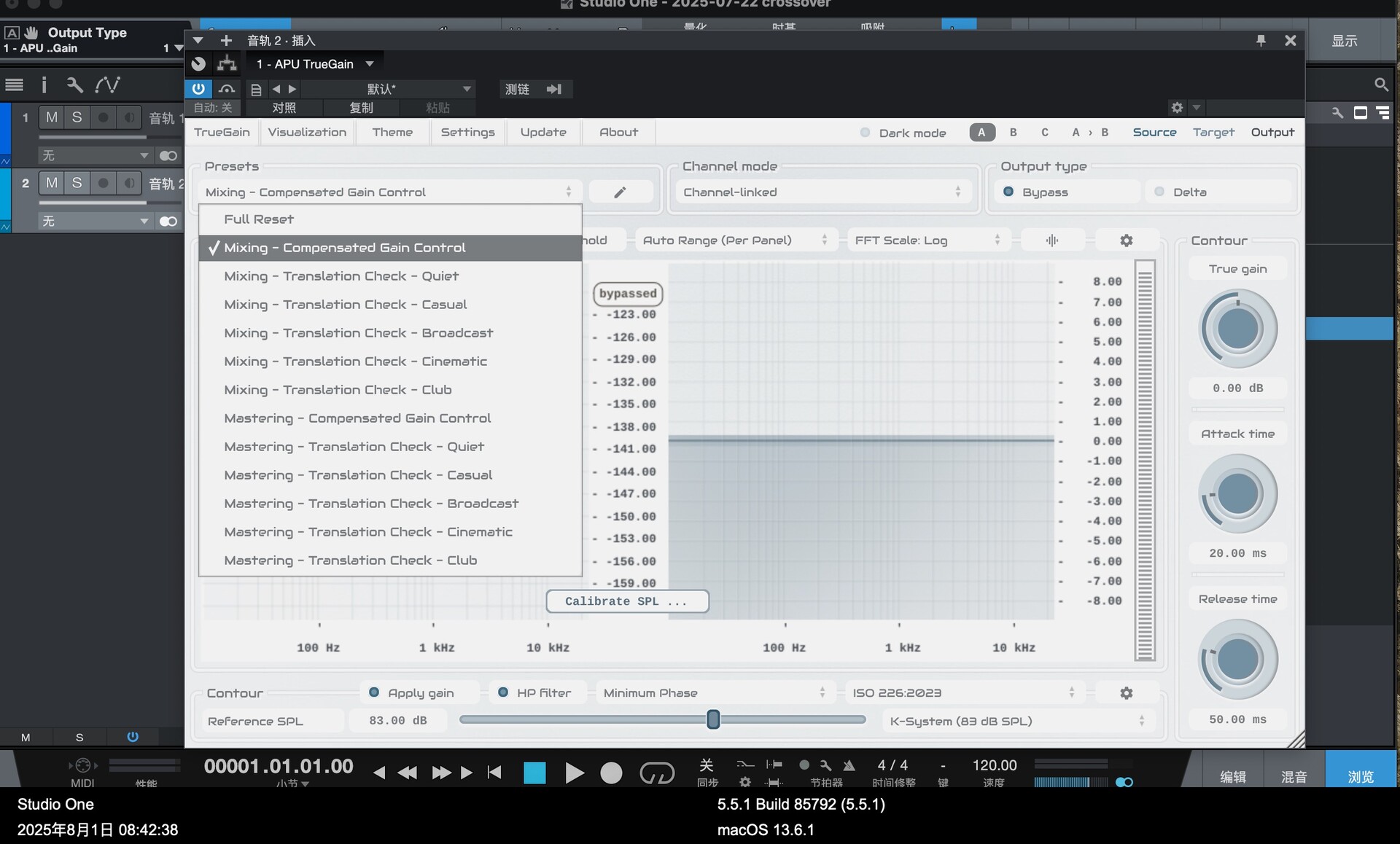
Task: Click the A > B copy button
Action: point(1090,133)
